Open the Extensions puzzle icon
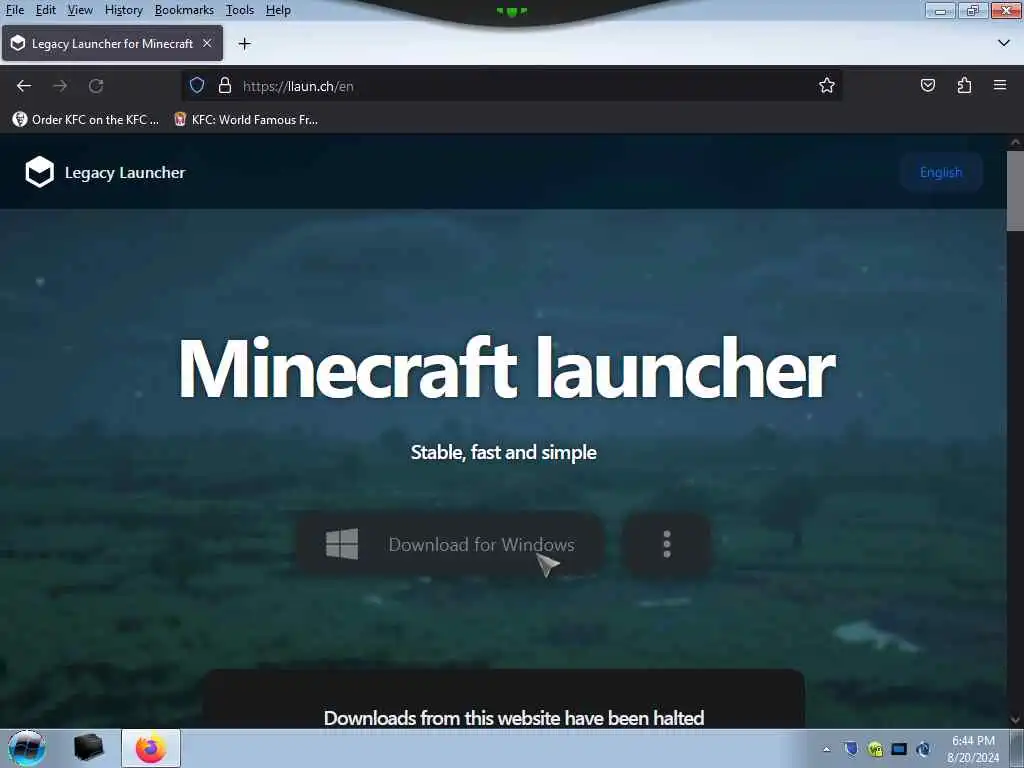The width and height of the screenshot is (1024, 768). point(964,86)
